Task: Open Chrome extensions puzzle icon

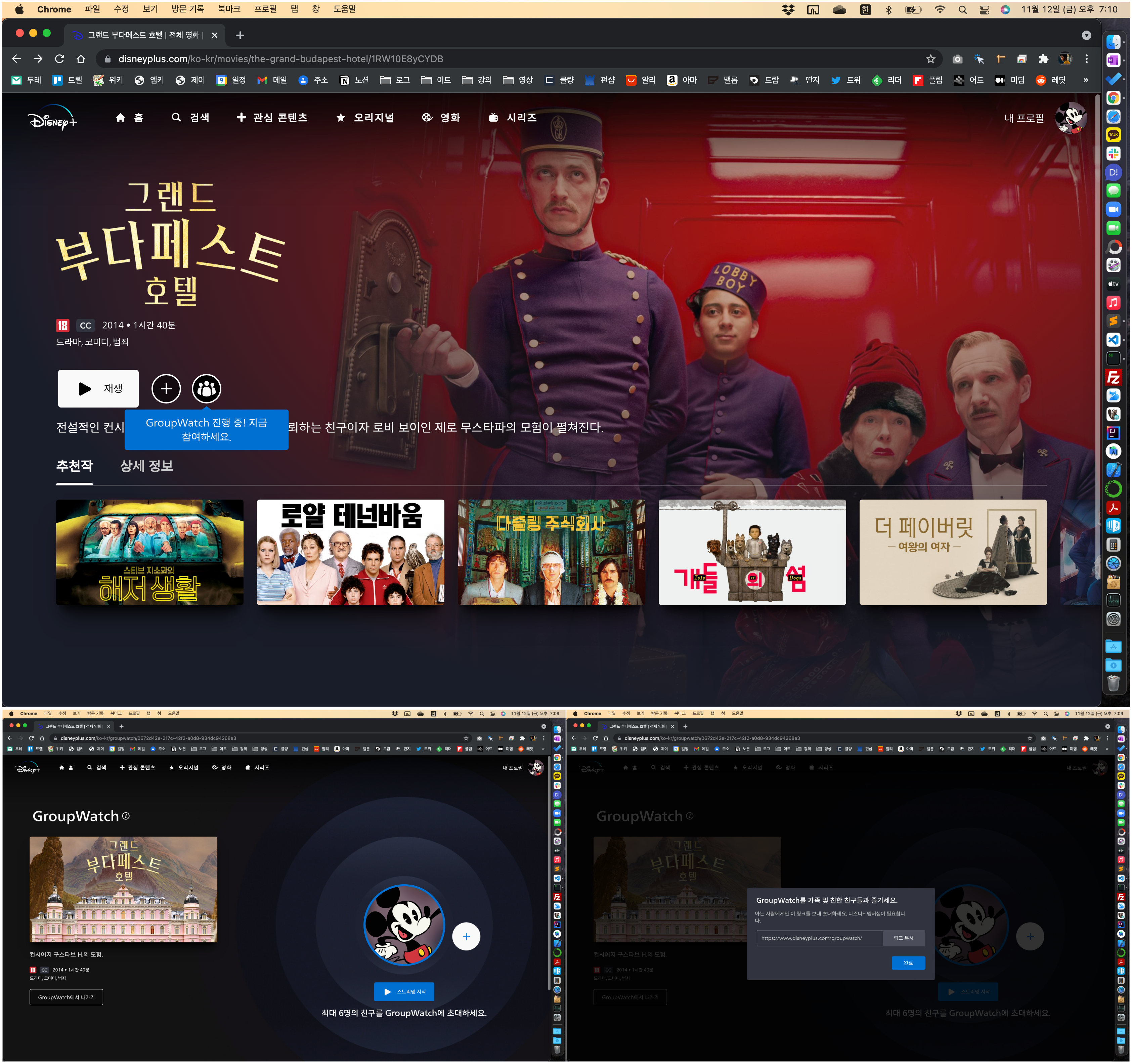Action: coord(1043,59)
